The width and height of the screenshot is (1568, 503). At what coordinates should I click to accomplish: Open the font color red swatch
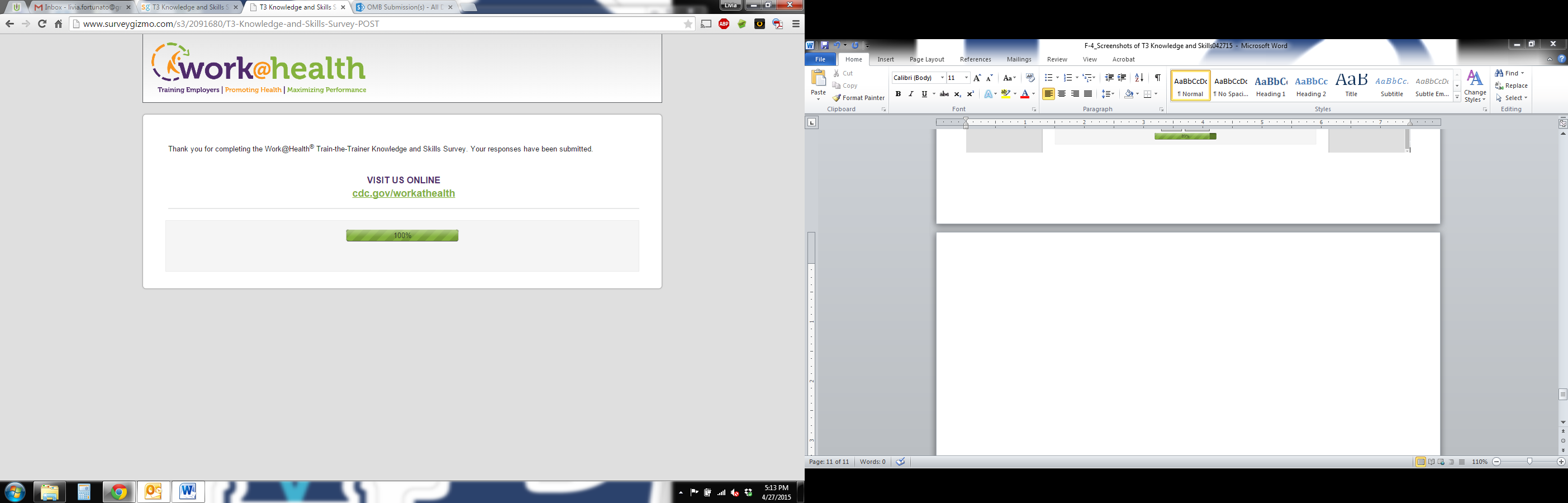coord(1024,94)
